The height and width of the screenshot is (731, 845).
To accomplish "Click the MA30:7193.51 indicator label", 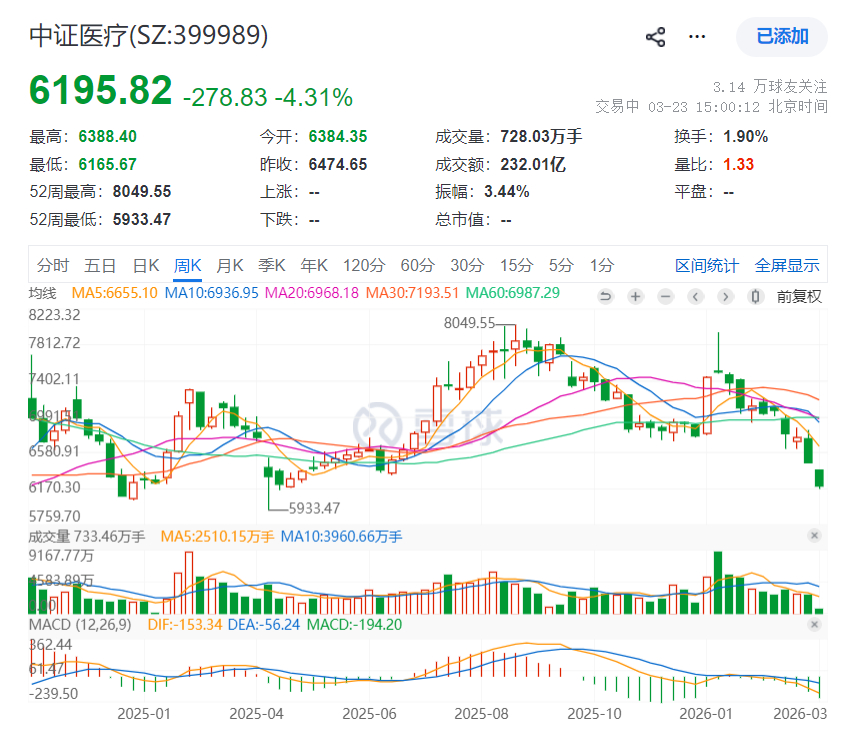I will [x=412, y=293].
